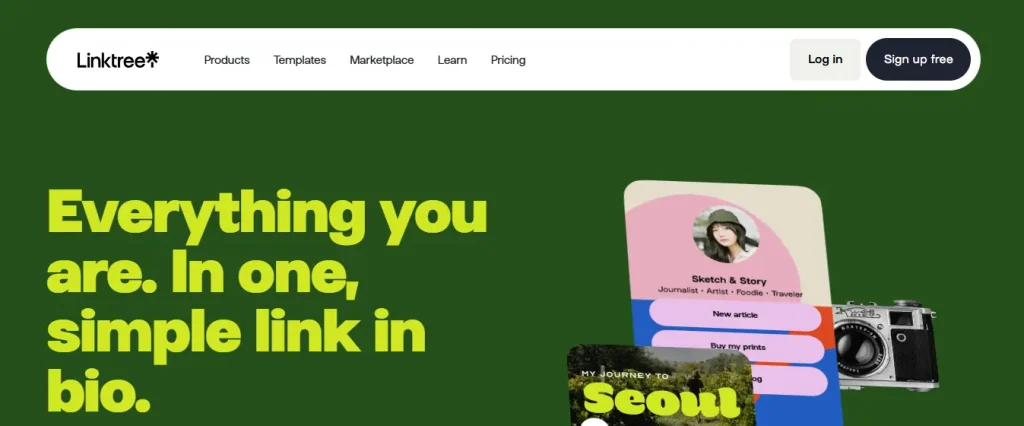
Task: Open the Learn nav item
Action: [452, 59]
